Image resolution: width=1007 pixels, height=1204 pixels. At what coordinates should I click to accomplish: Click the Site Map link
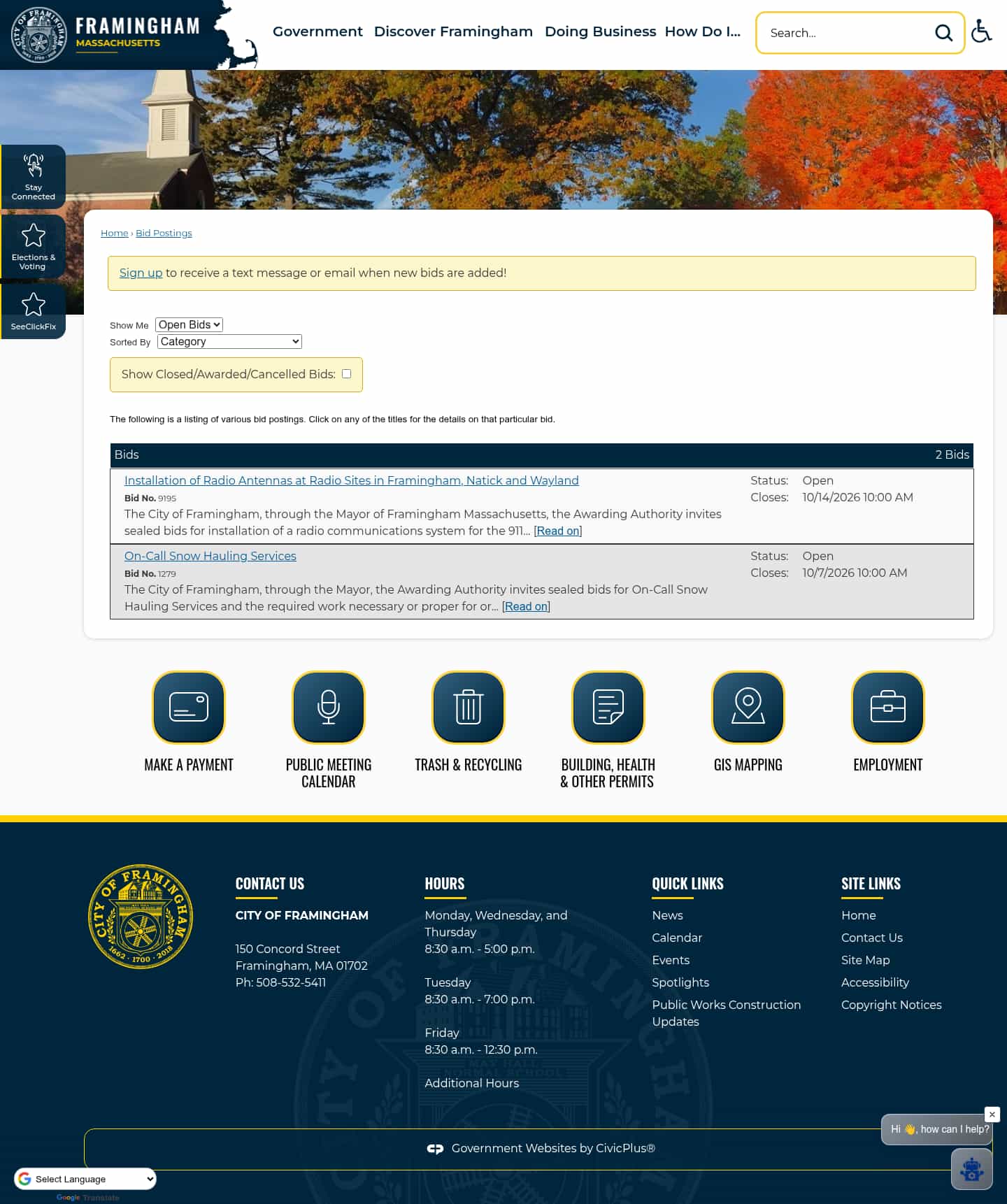(x=866, y=960)
